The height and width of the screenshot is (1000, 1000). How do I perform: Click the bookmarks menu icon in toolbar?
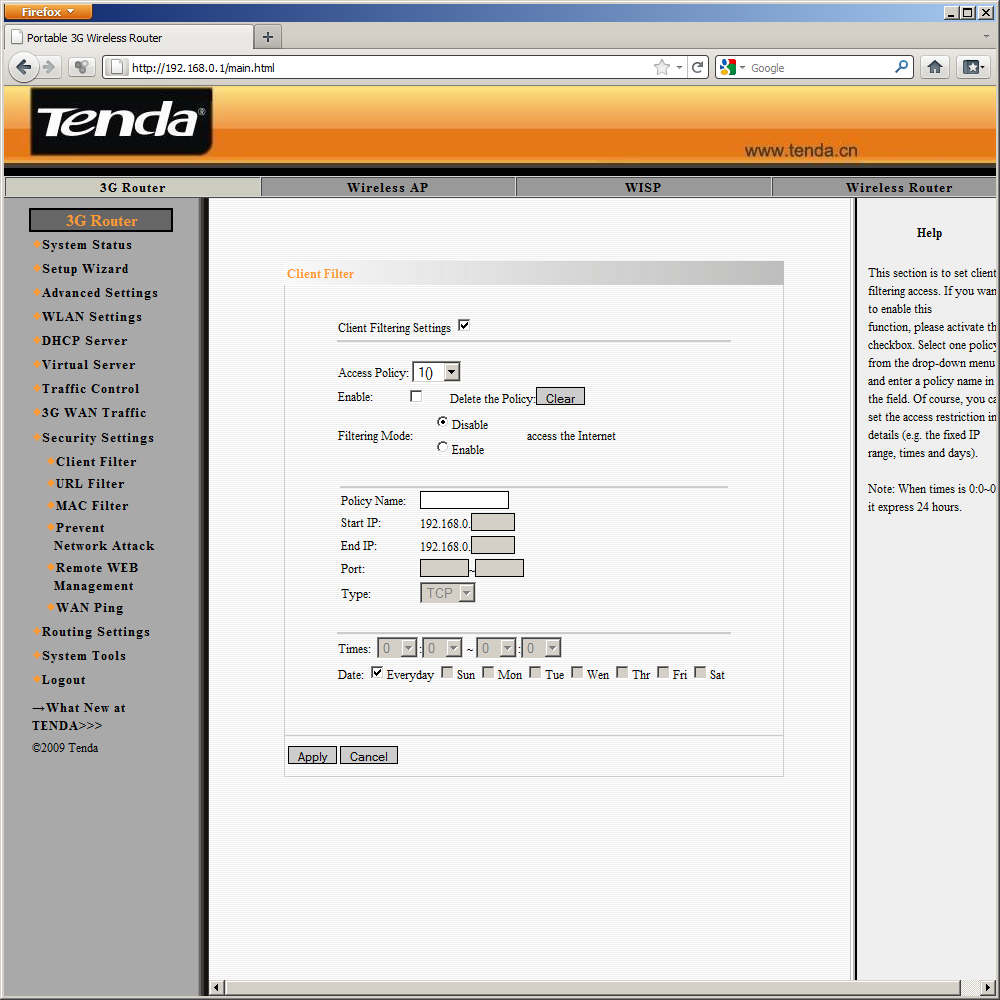[x=973, y=67]
